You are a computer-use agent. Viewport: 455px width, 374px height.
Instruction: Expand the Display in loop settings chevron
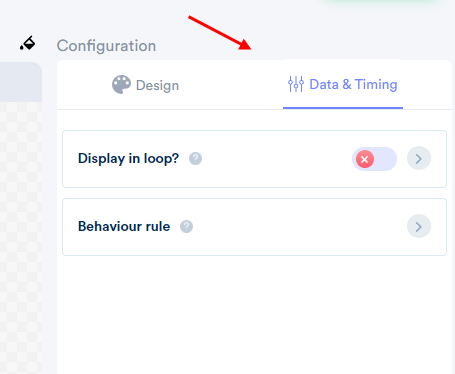coord(419,158)
